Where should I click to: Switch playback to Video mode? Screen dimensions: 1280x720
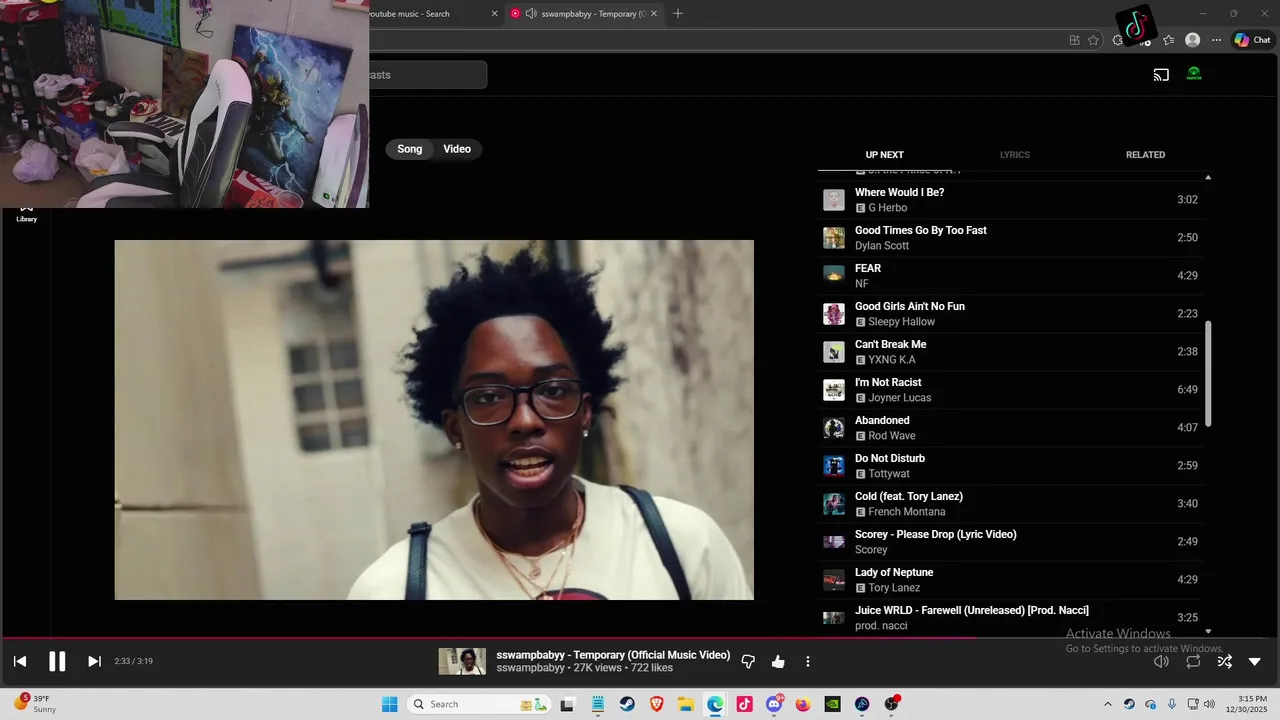(457, 149)
